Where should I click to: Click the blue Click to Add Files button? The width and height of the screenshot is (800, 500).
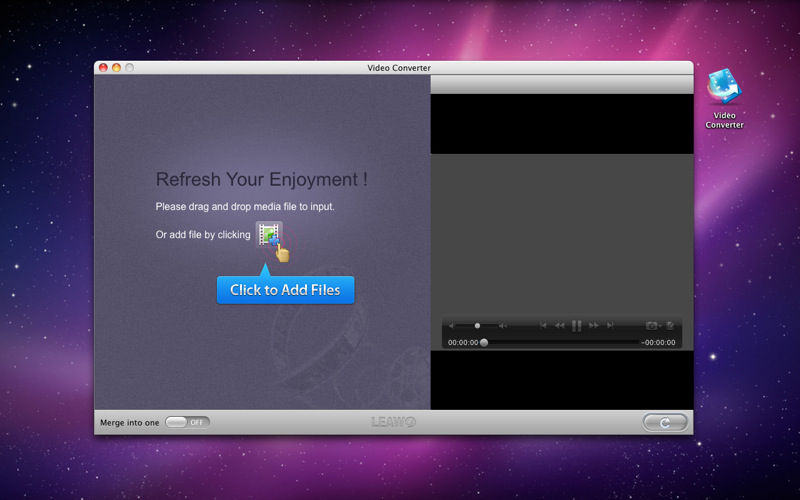[285, 290]
